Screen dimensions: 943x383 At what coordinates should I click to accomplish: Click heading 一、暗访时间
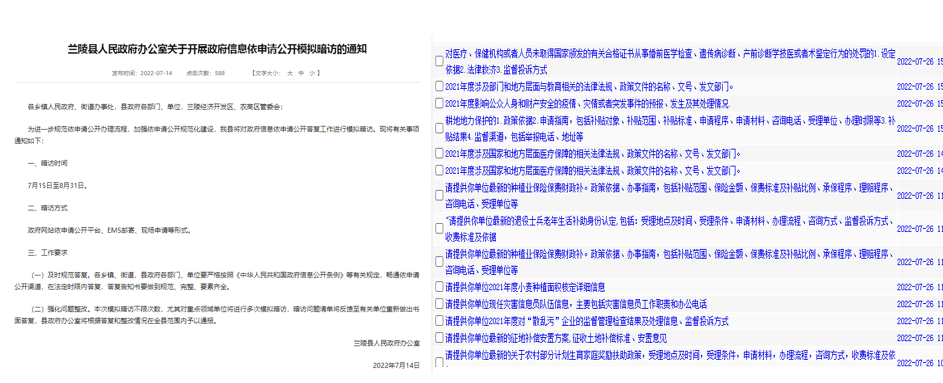point(48,163)
